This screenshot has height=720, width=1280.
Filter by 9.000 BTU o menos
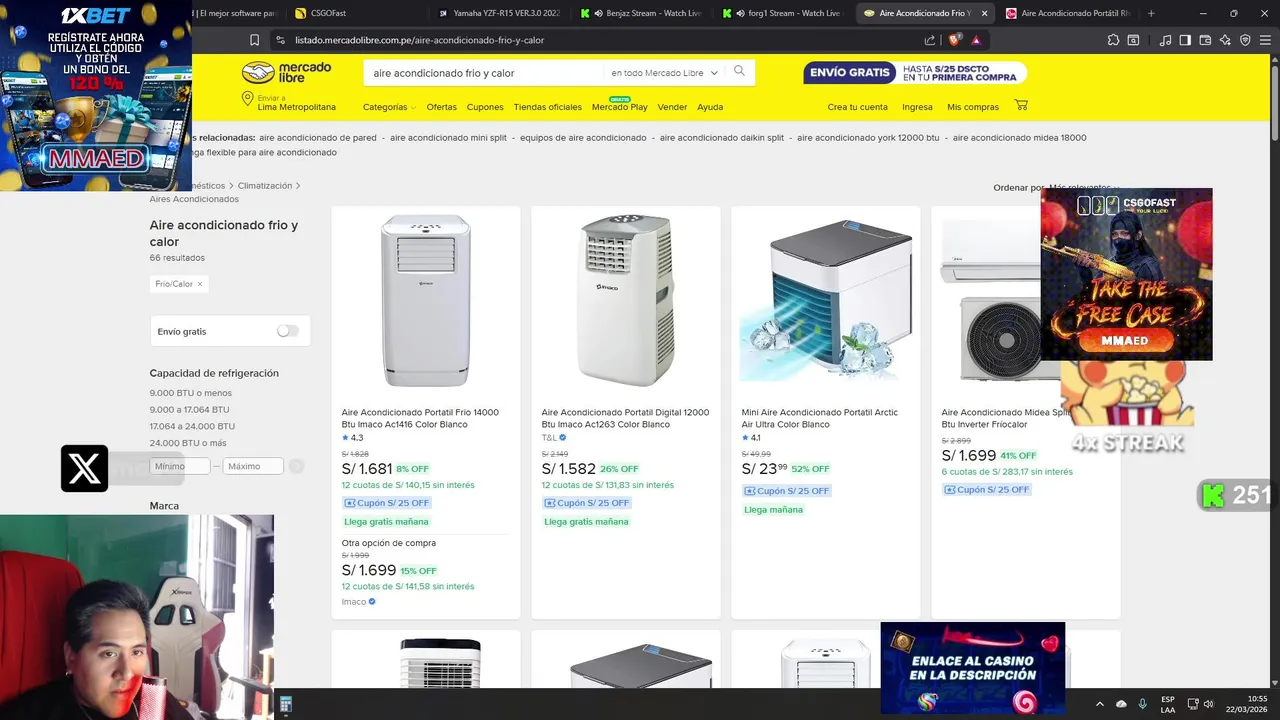pos(190,393)
